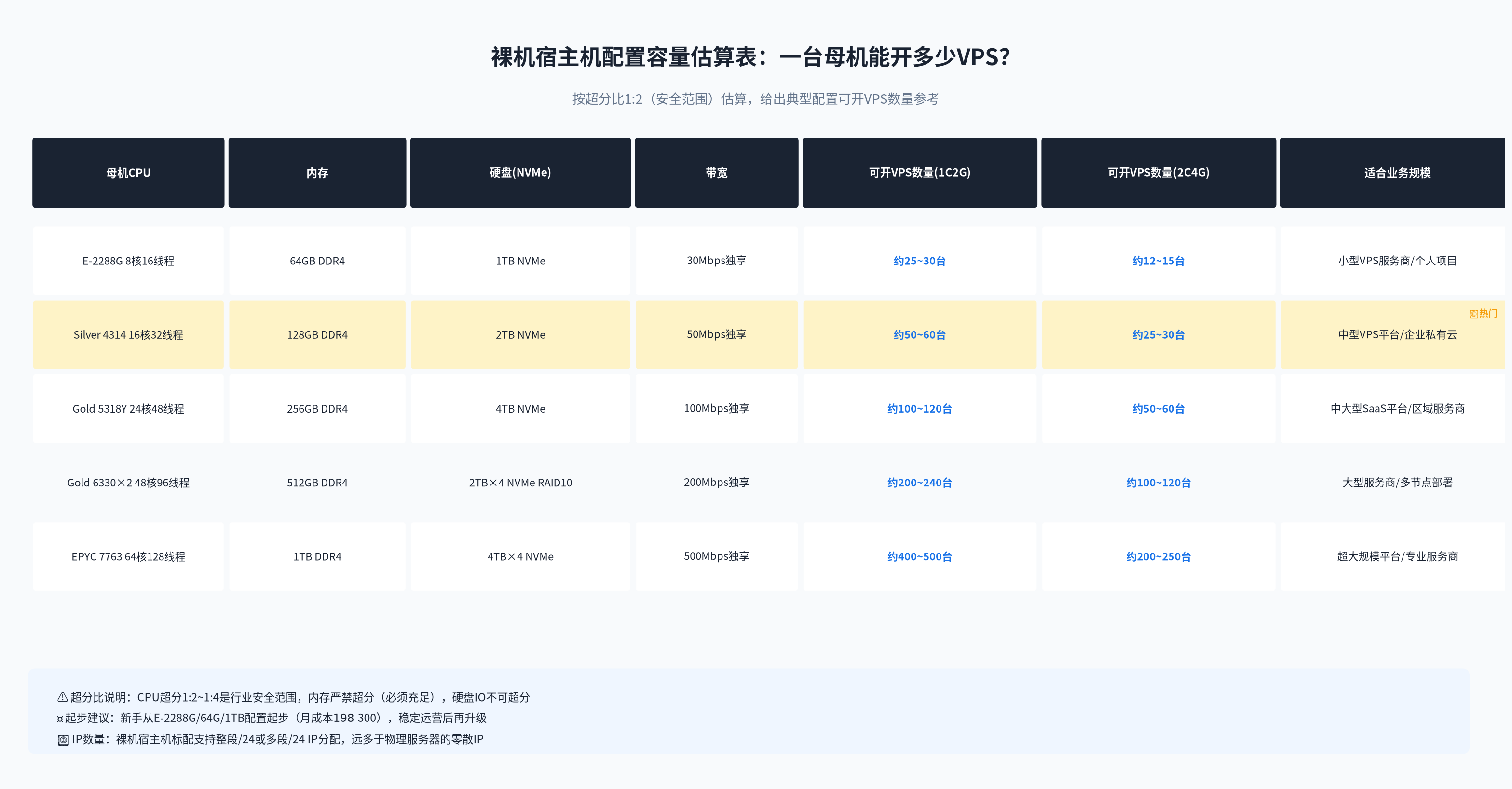Viewport: 1512px width, 789px height.
Task: Click the 约12~15台 value
Action: 1158,261
